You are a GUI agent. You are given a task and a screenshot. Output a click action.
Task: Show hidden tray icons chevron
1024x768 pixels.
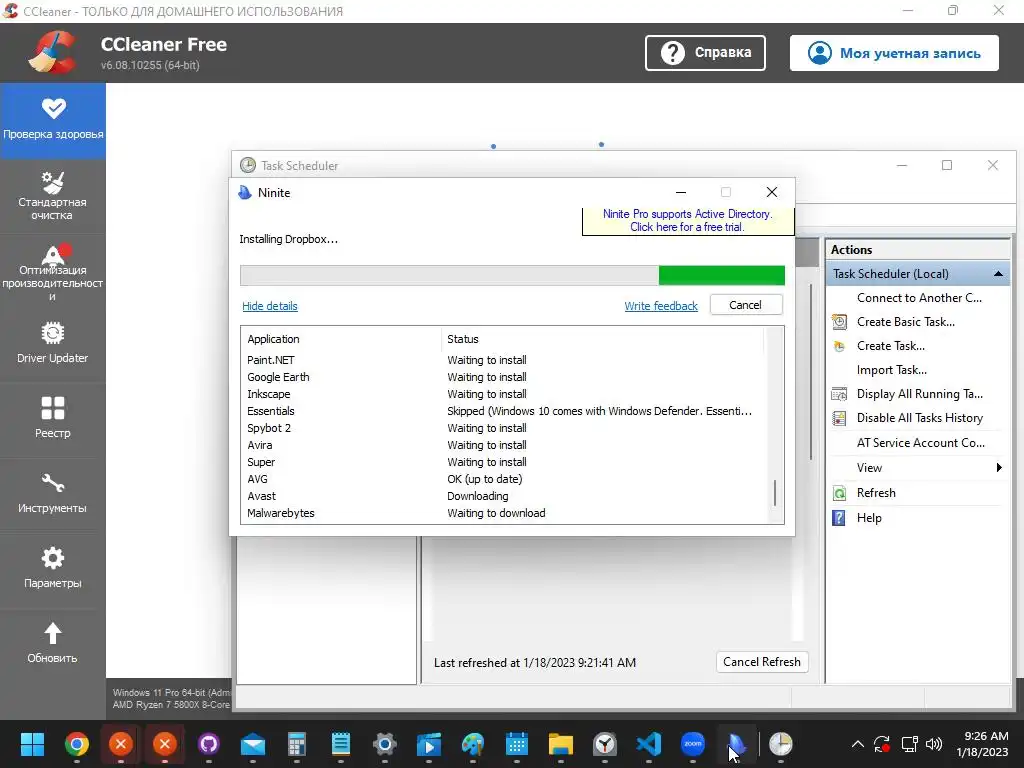[858, 744]
